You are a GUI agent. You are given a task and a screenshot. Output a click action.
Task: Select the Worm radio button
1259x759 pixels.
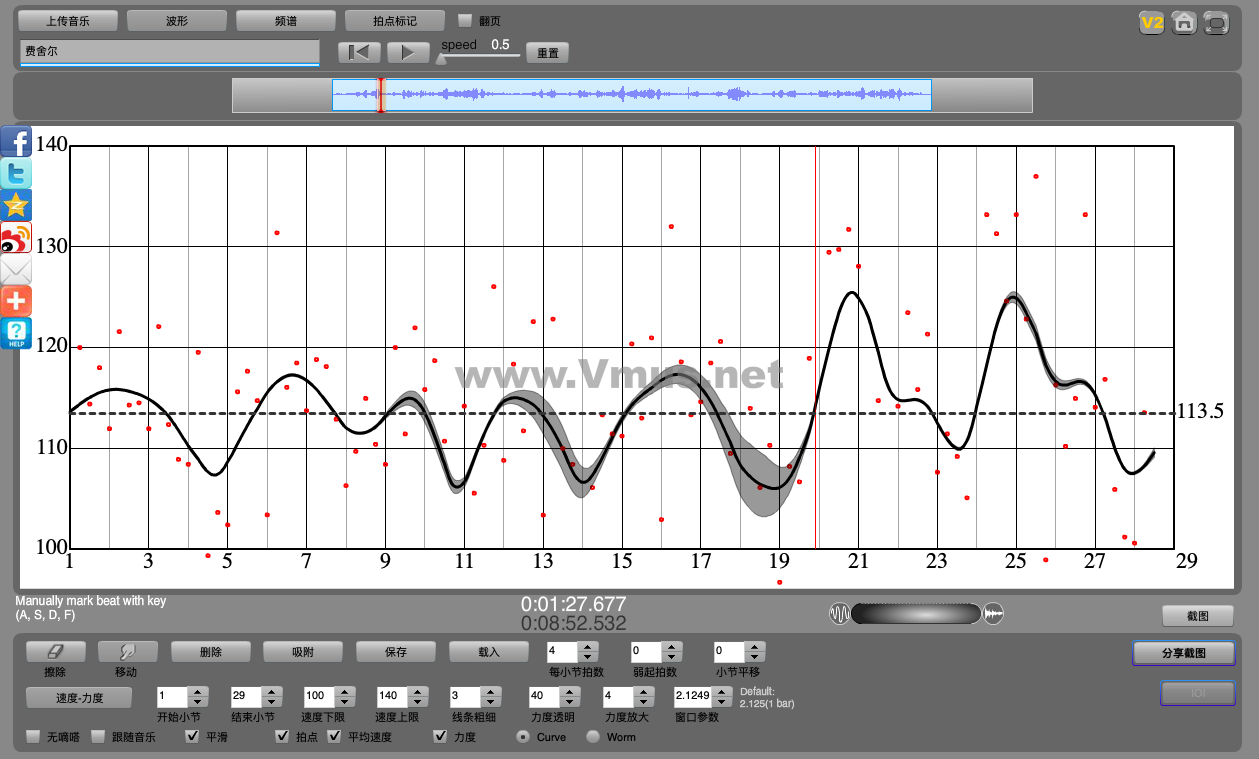click(x=593, y=737)
